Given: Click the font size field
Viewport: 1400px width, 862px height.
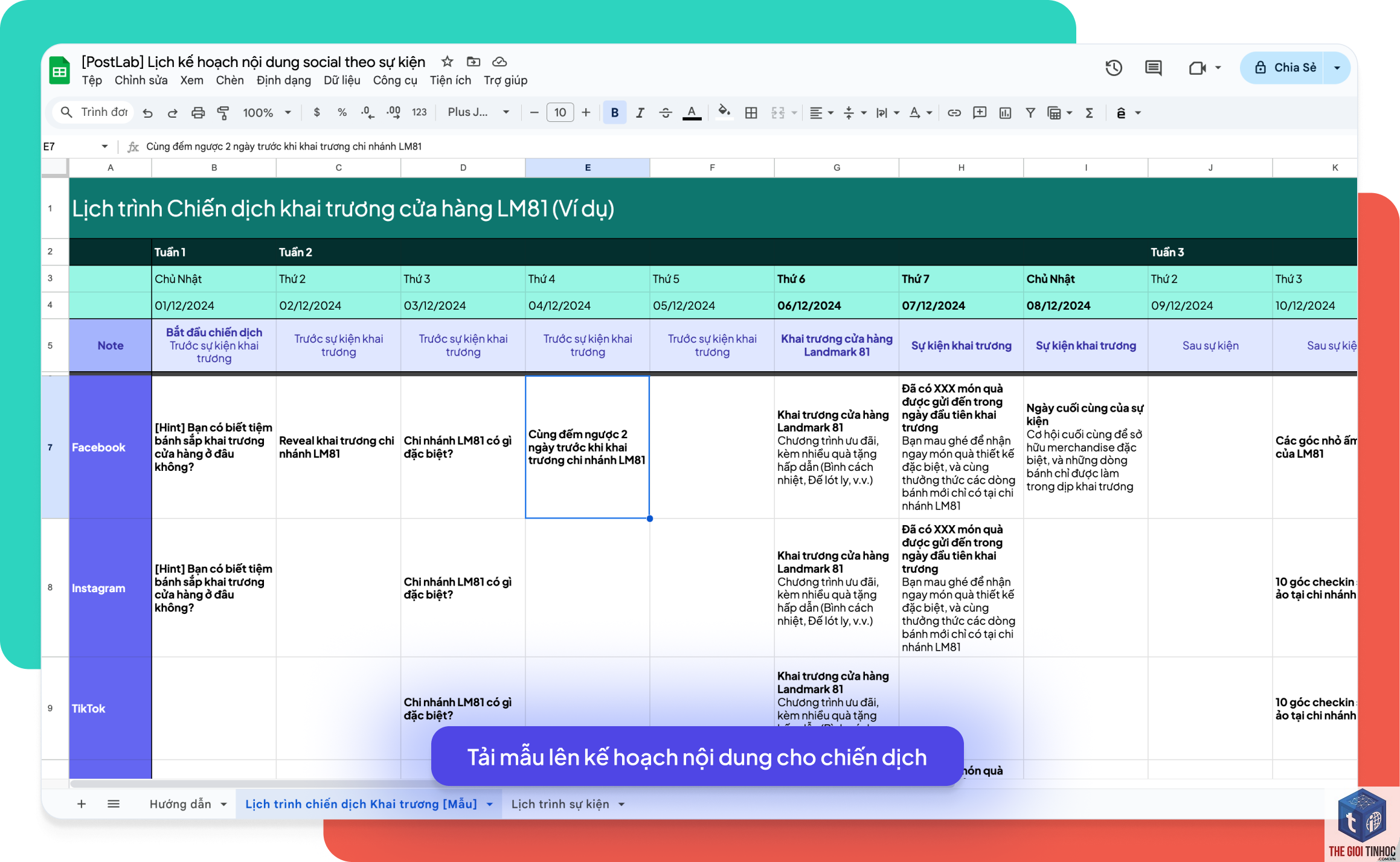Looking at the screenshot, I should coord(560,112).
